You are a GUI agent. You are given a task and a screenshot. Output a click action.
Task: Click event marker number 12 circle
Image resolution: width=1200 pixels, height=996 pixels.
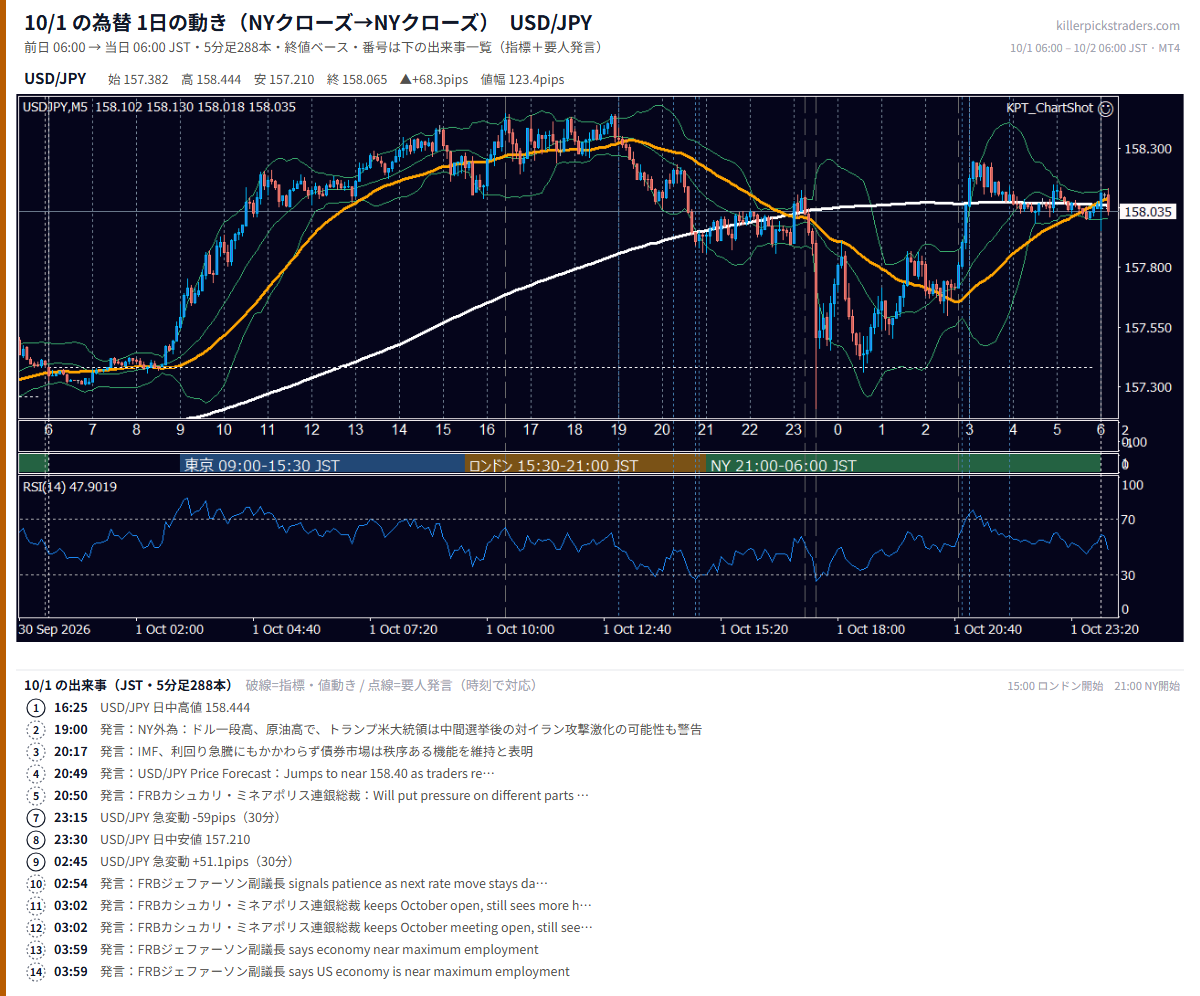(37, 928)
